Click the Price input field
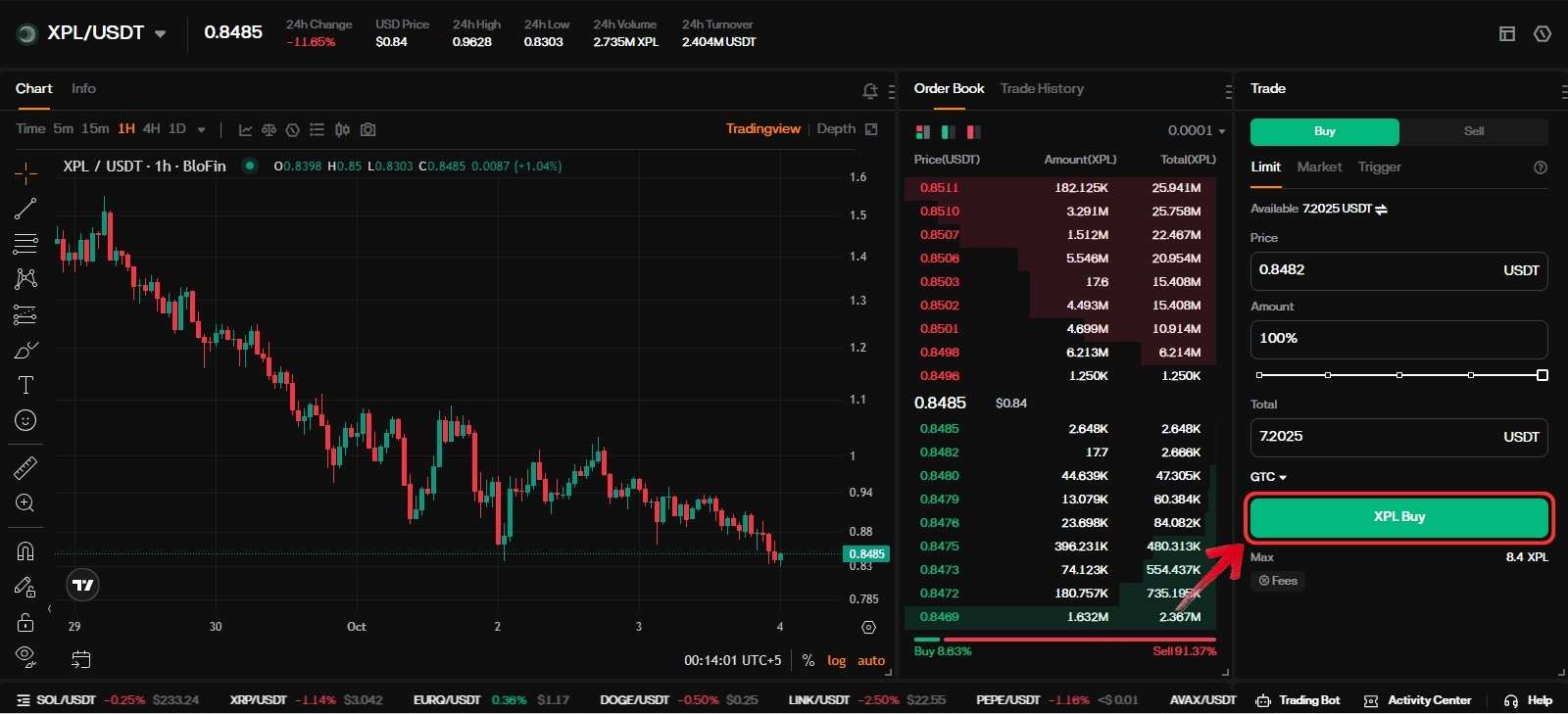 click(1372, 270)
